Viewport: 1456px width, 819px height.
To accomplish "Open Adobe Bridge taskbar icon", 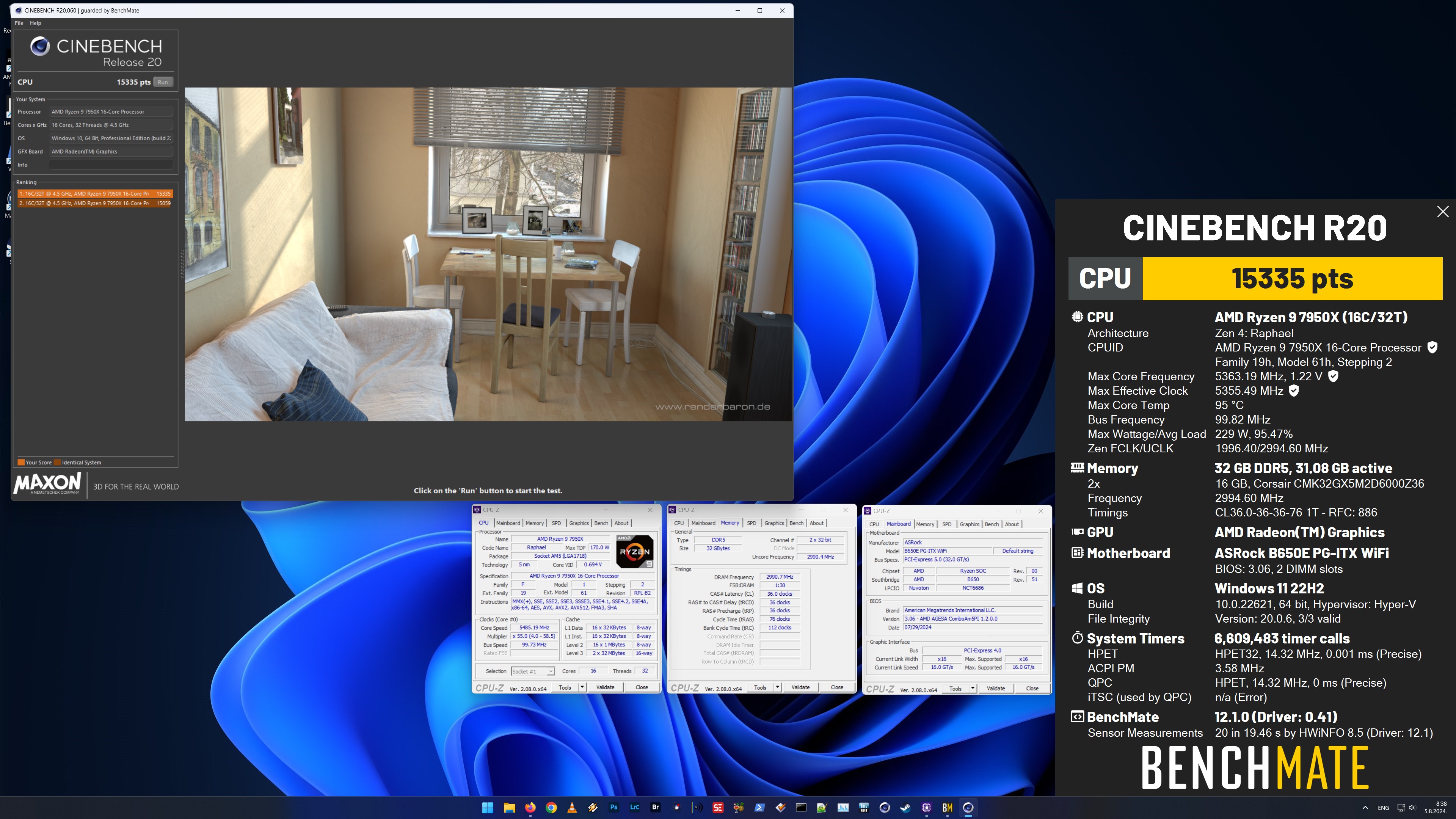I will 655,808.
